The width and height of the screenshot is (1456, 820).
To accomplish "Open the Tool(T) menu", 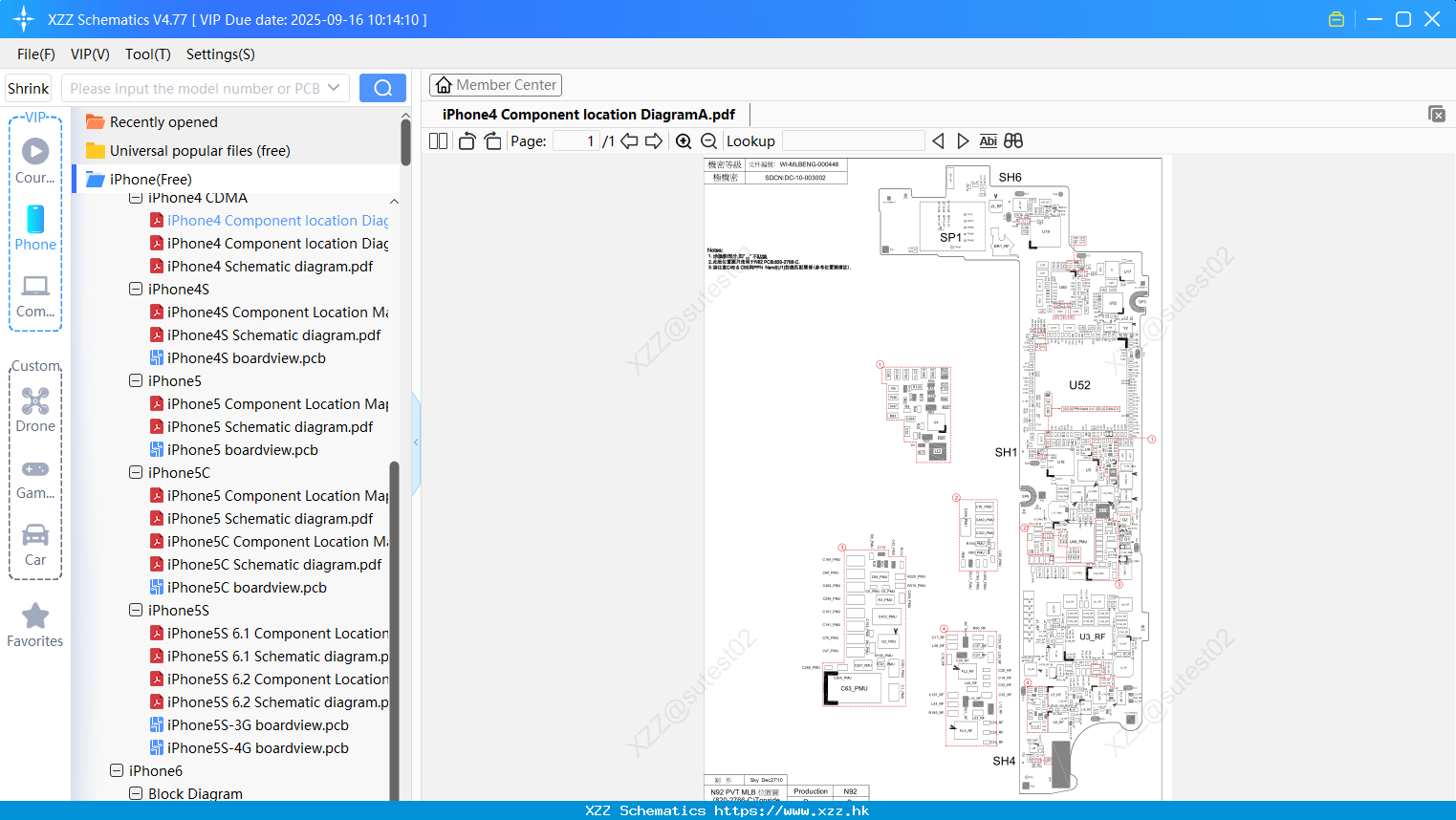I will 147,54.
